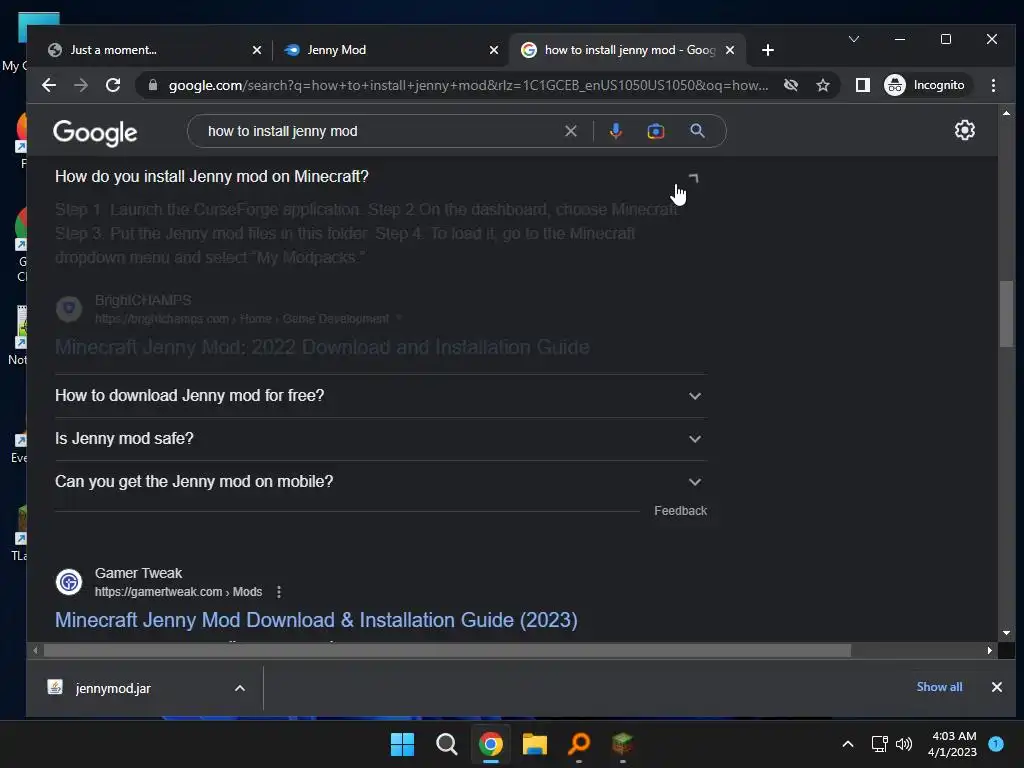Click the vertical scrollbar thumb
The width and height of the screenshot is (1024, 768).
coord(1006,315)
